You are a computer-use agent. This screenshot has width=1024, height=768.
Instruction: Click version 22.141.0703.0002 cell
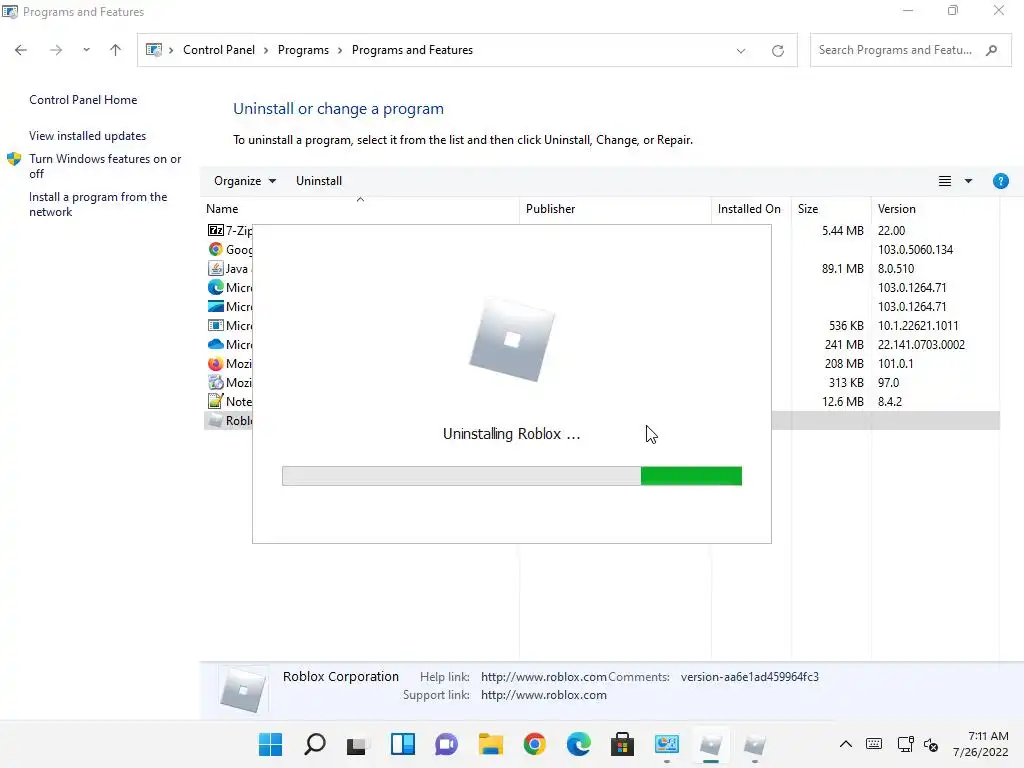921,344
